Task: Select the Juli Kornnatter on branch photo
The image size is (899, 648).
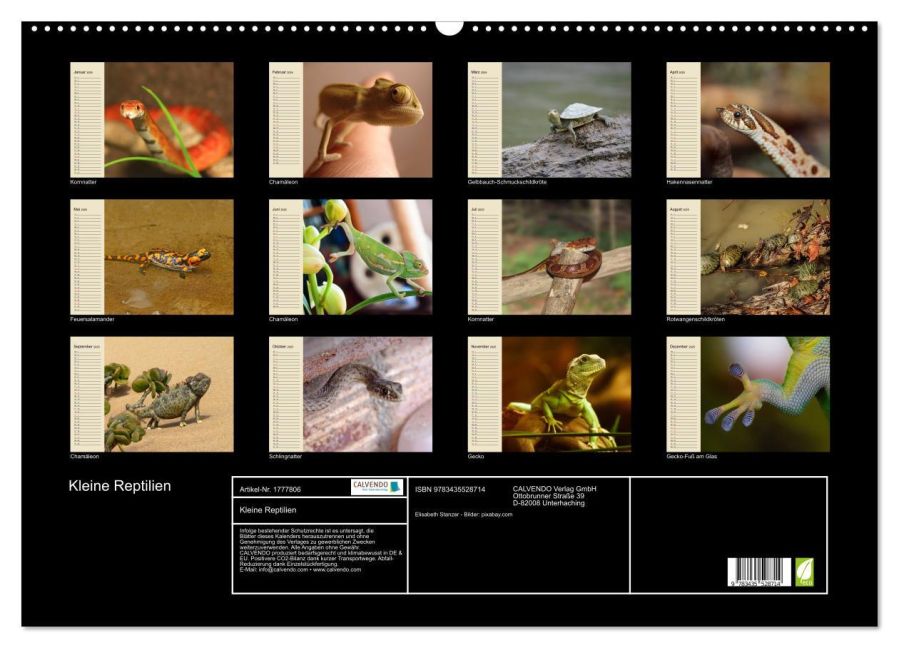Action: [566, 256]
